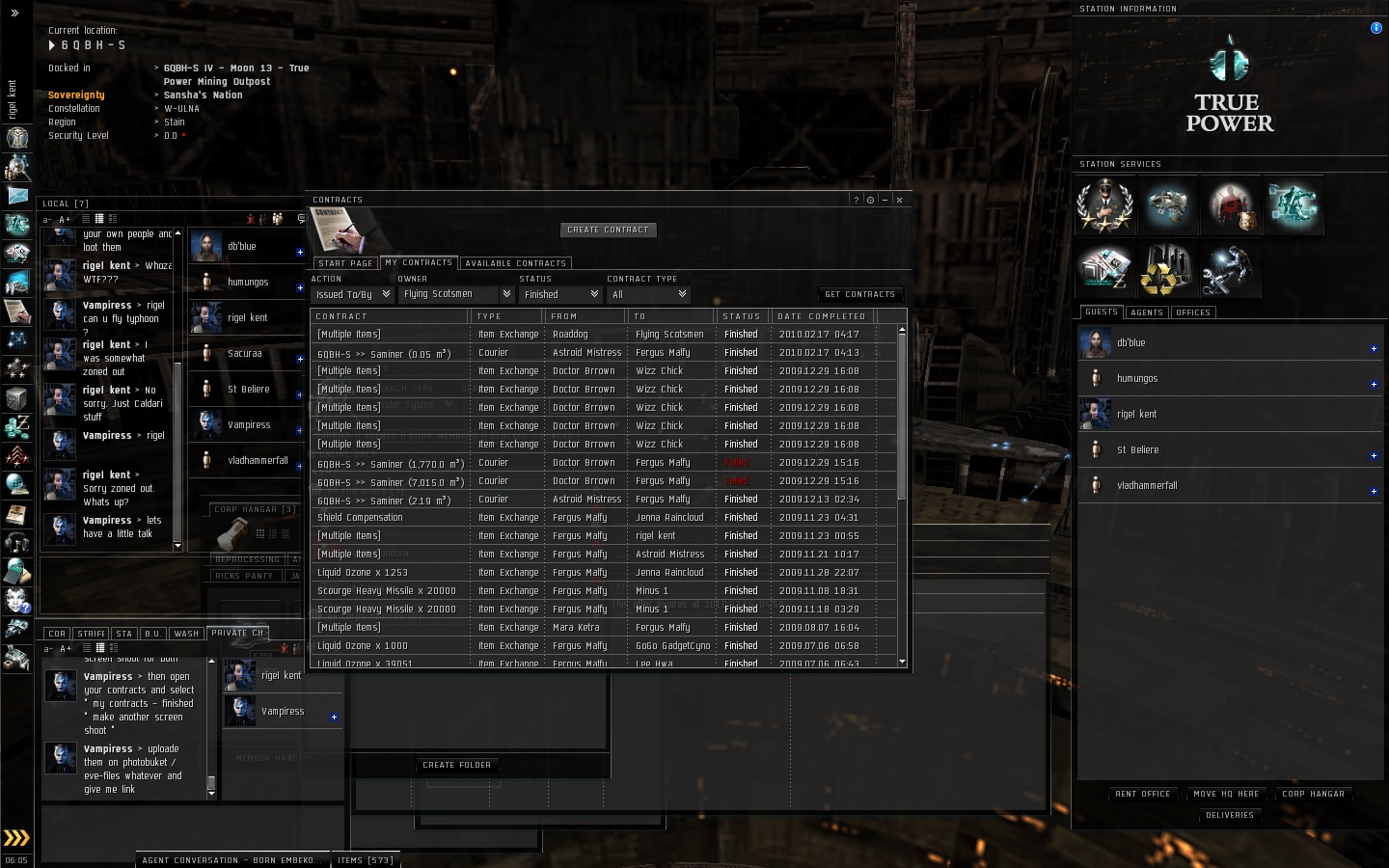Open the Help face icon

pyautogui.click(x=16, y=600)
